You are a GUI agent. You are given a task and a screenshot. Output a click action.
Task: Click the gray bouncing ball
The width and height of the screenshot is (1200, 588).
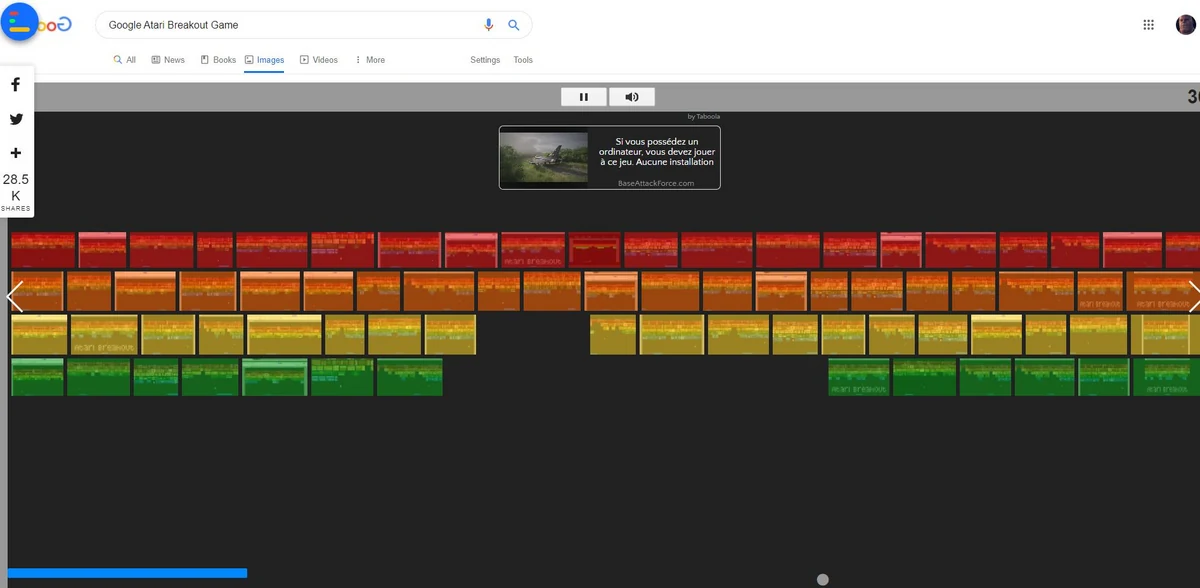click(x=823, y=579)
